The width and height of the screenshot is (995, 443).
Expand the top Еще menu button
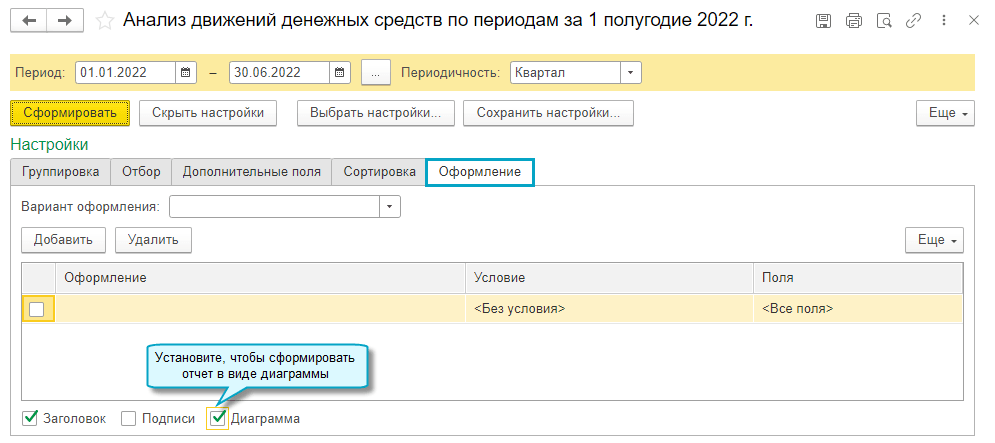click(945, 113)
